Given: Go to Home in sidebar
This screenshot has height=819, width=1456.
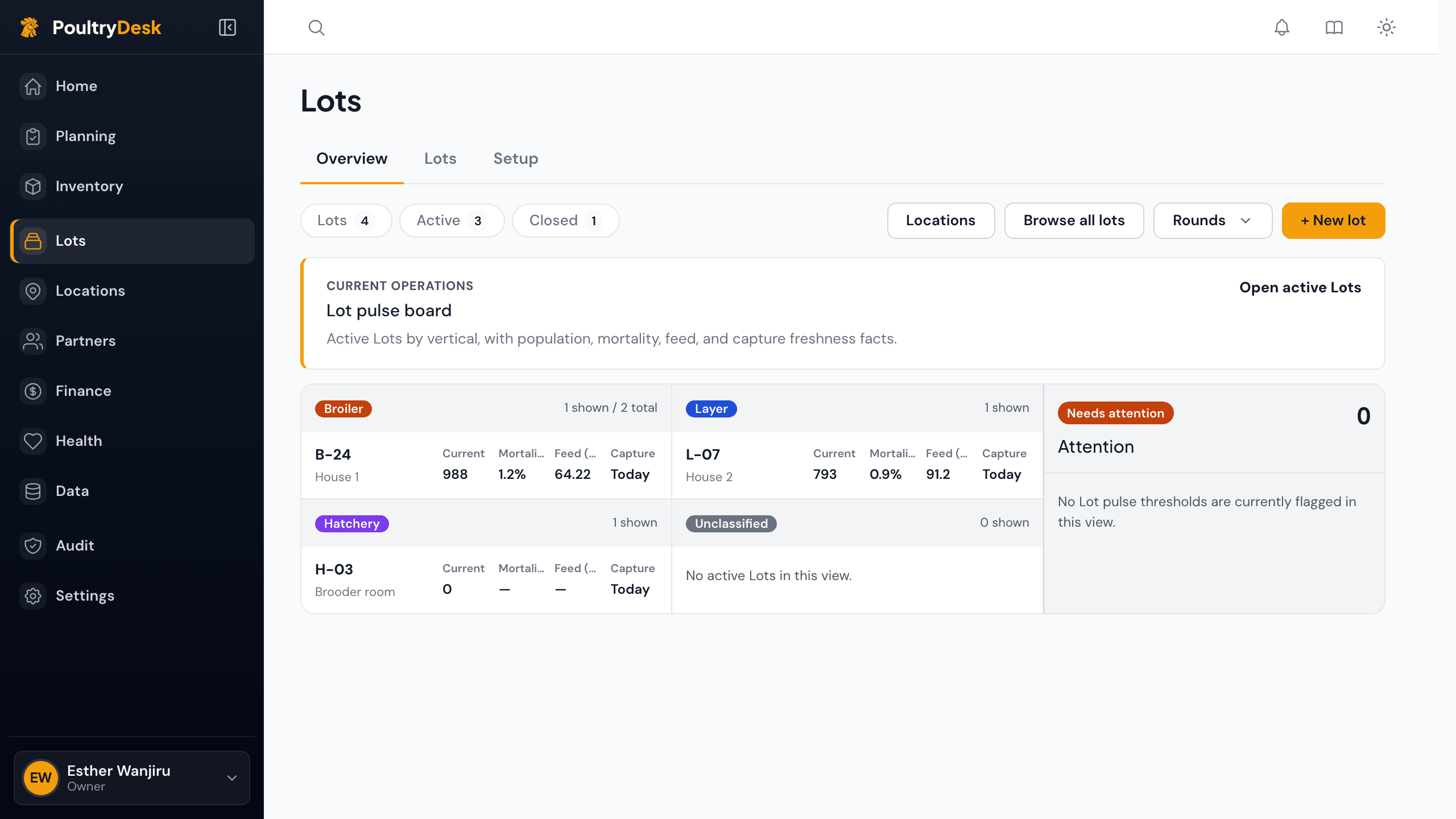Looking at the screenshot, I should (x=132, y=86).
